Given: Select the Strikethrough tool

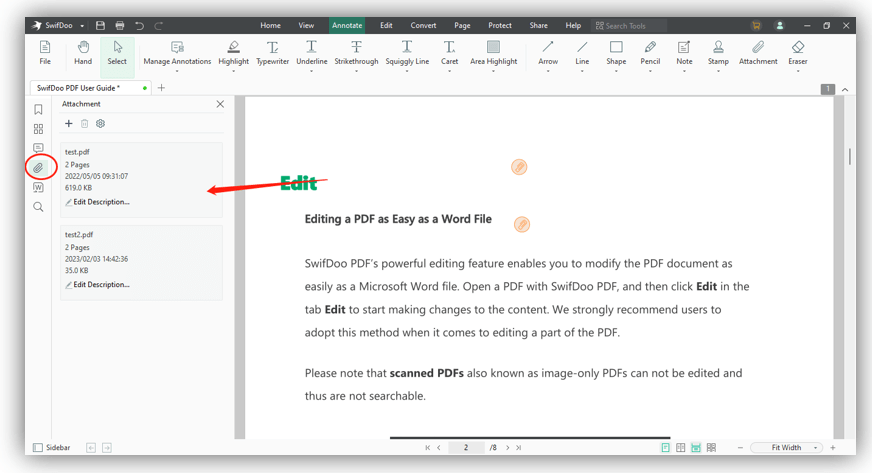Looking at the screenshot, I should point(356,53).
